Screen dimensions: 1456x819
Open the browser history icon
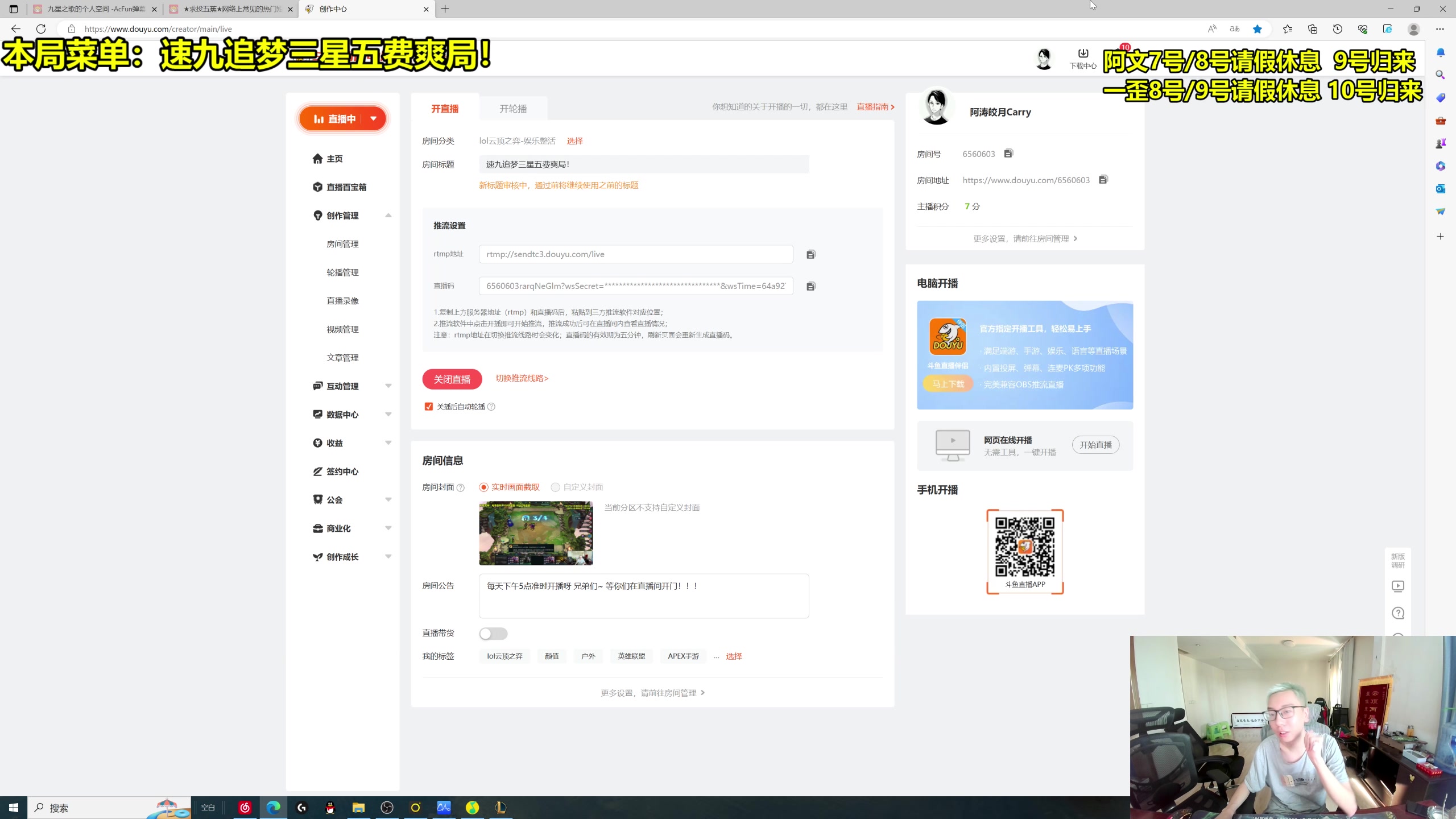click(x=1338, y=29)
